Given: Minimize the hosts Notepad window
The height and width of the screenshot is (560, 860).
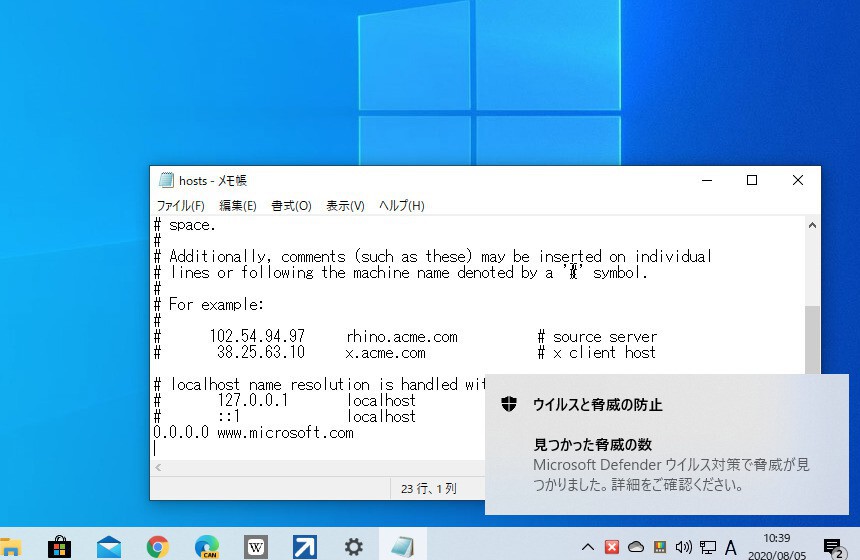Looking at the screenshot, I should tap(707, 180).
